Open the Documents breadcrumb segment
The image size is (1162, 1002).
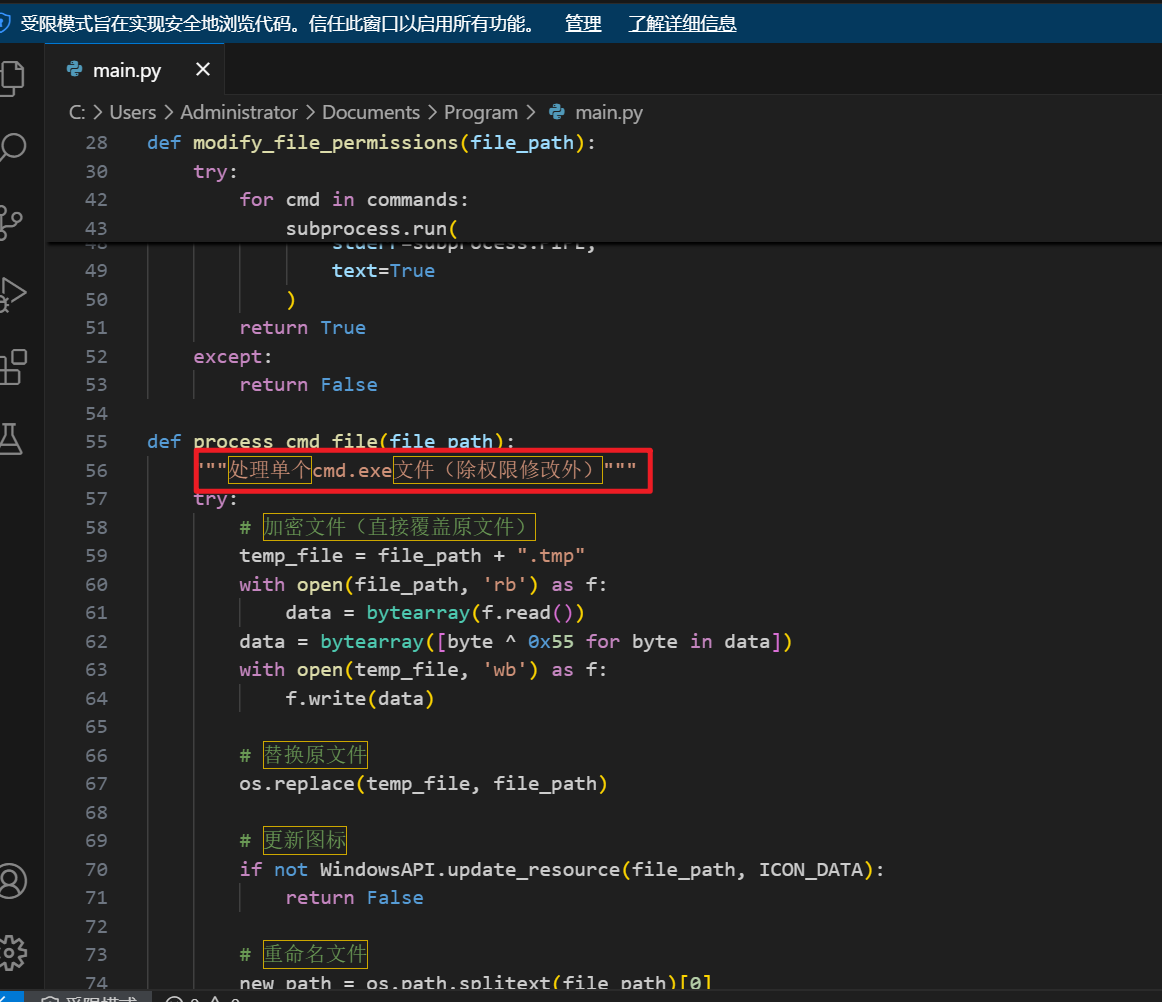[x=371, y=112]
